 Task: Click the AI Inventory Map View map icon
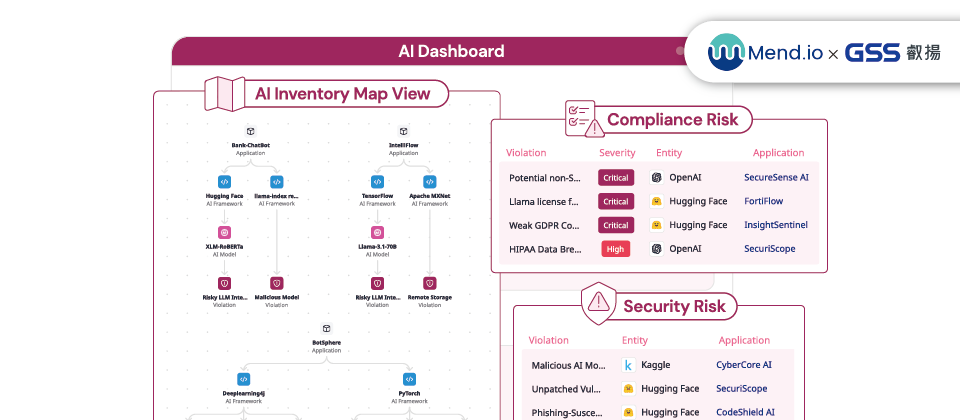225,94
